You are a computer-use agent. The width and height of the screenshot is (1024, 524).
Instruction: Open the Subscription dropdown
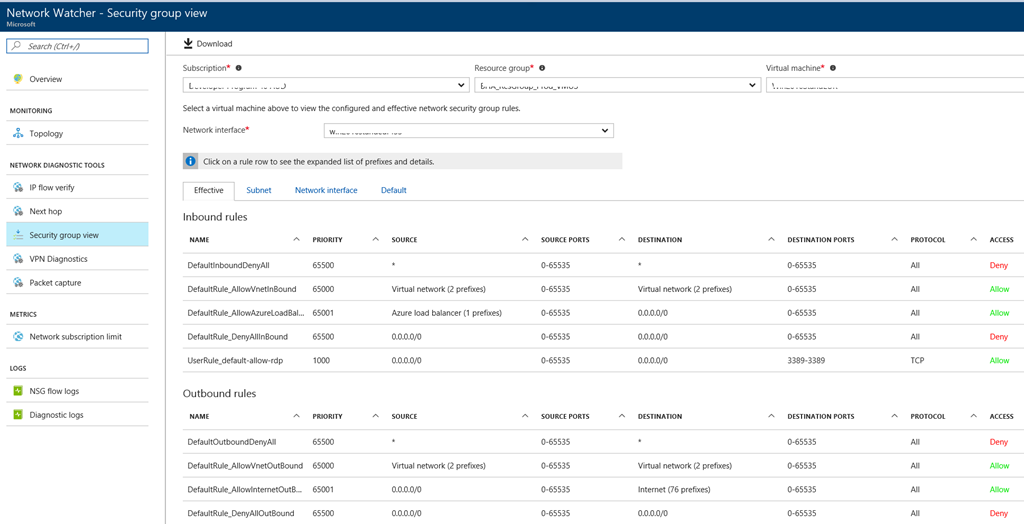pyautogui.click(x=325, y=86)
